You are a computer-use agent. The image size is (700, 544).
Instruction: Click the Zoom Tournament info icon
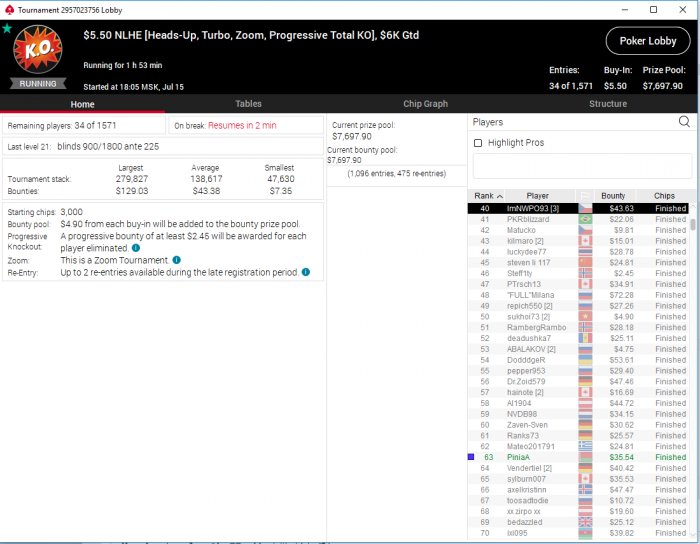(176, 260)
